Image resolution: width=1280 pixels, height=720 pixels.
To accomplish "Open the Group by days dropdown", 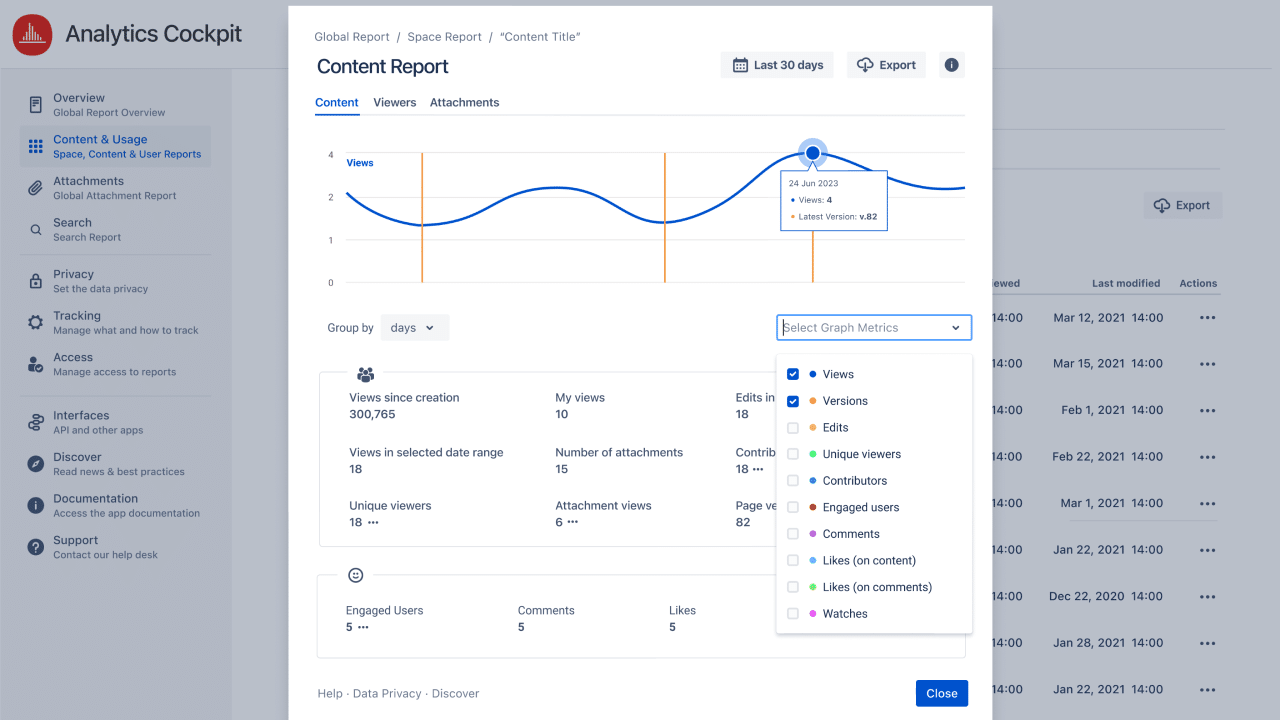I will click(x=414, y=327).
